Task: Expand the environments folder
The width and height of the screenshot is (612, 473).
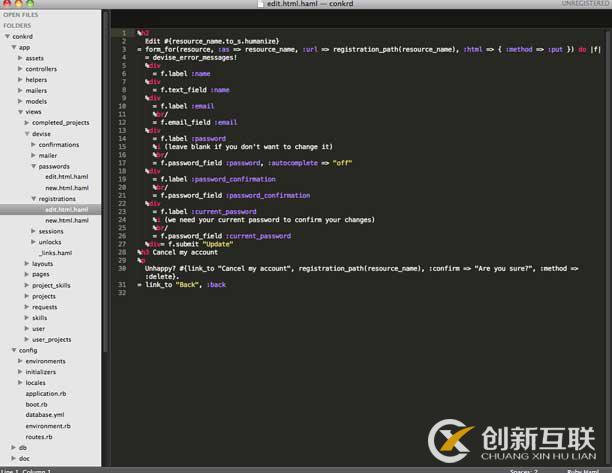Action: click(20, 361)
